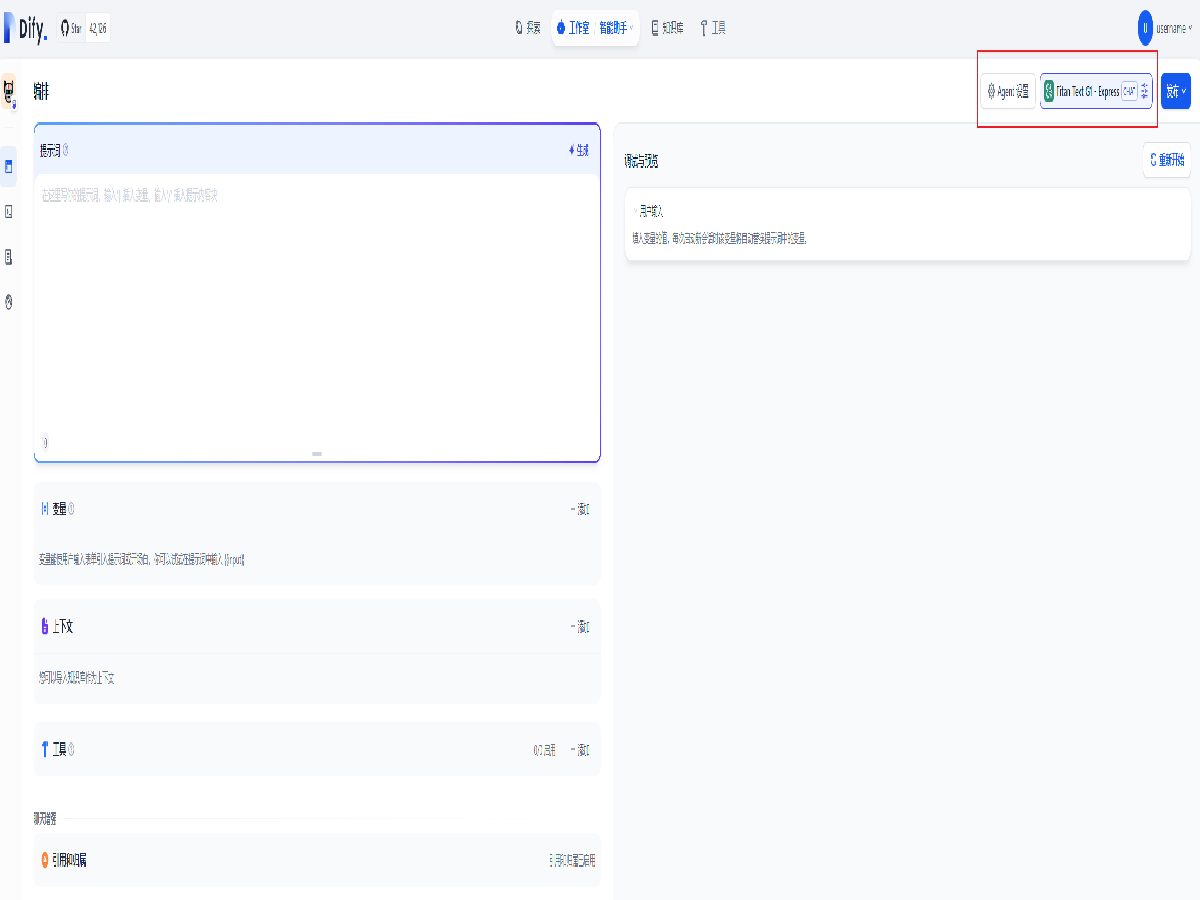Open the Logs sidebar icon

[9, 257]
